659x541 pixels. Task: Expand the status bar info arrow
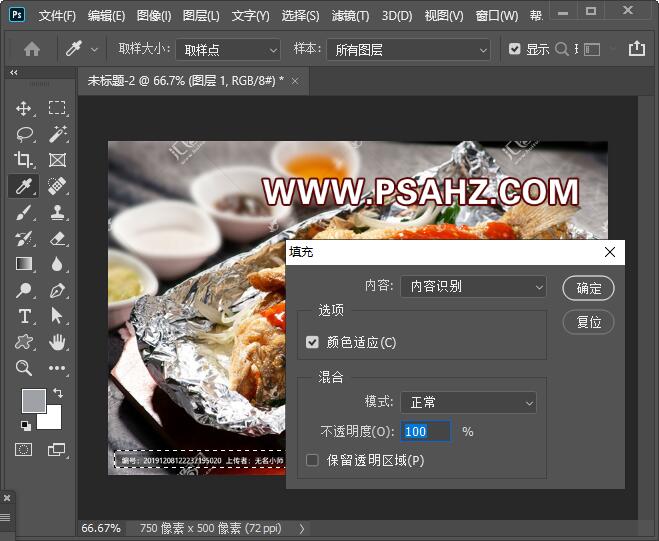(x=302, y=529)
